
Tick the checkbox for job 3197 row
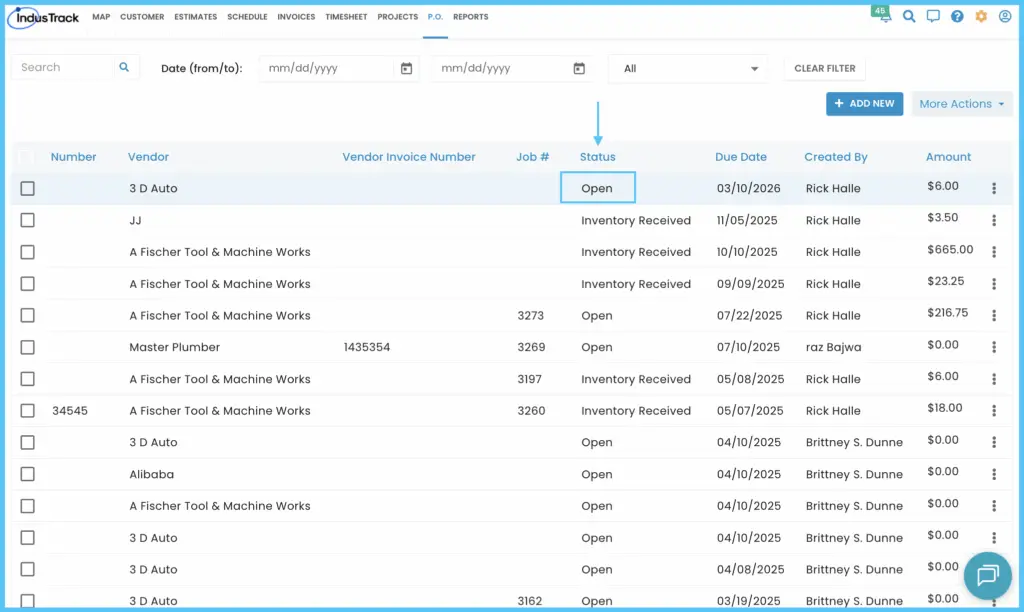(27, 379)
